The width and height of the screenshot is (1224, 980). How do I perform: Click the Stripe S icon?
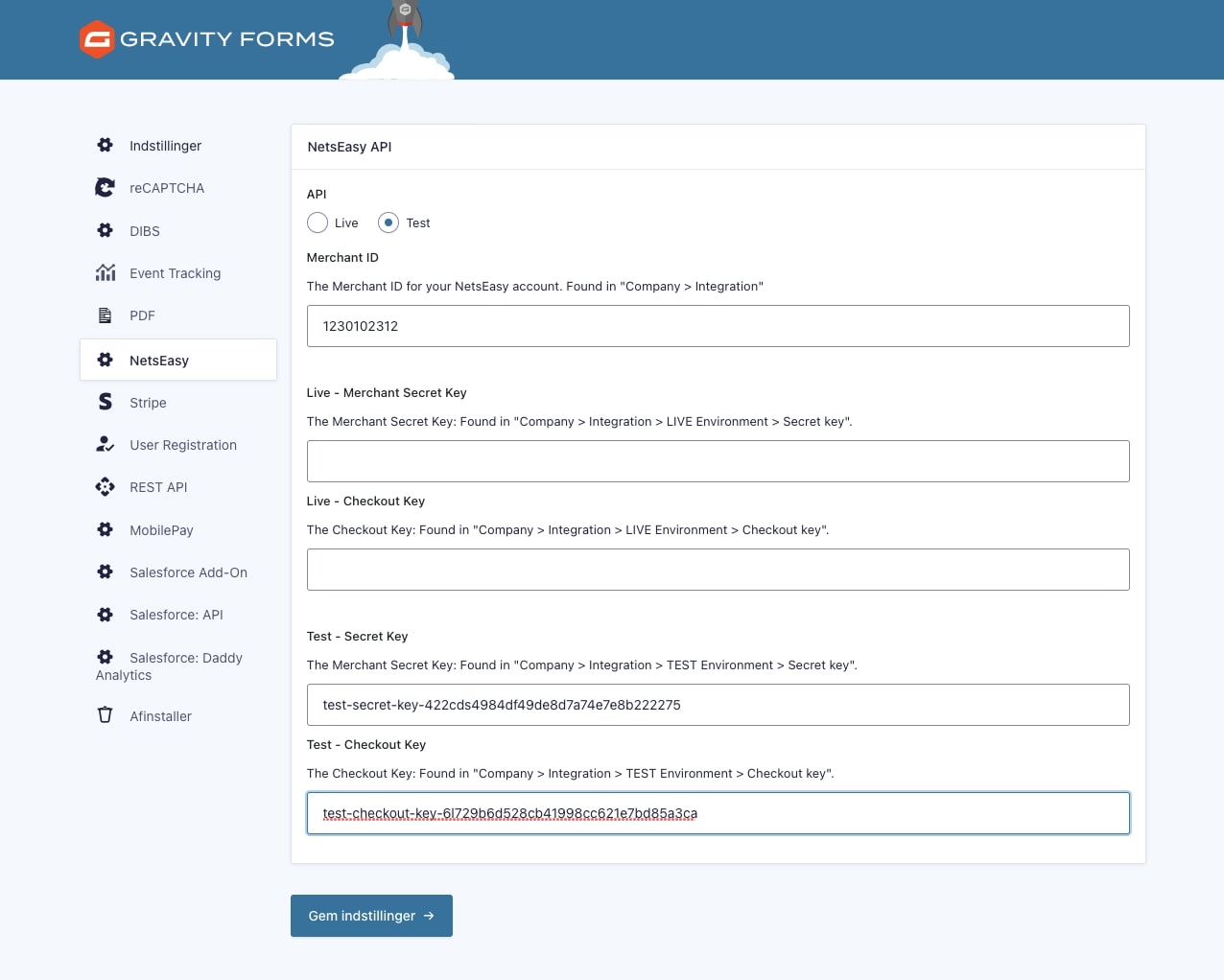tap(106, 402)
